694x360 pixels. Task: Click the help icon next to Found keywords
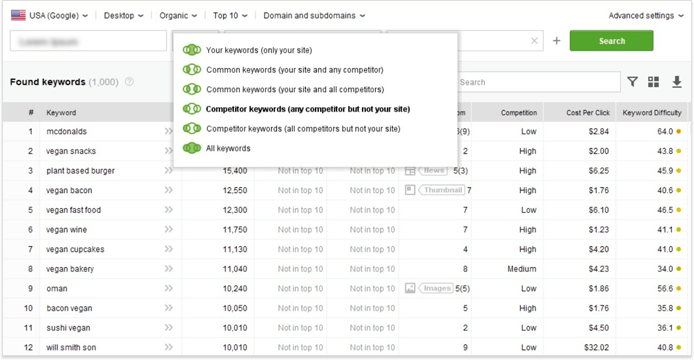tap(129, 82)
